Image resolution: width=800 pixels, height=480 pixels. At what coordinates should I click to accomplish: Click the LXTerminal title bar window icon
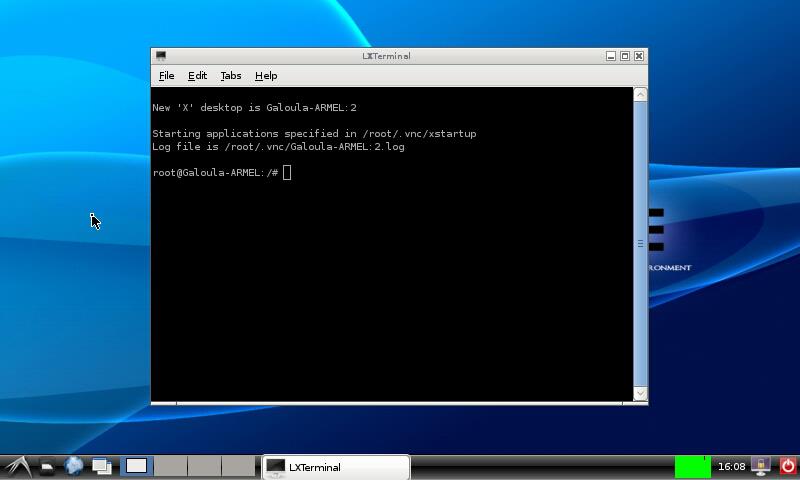(x=161, y=56)
